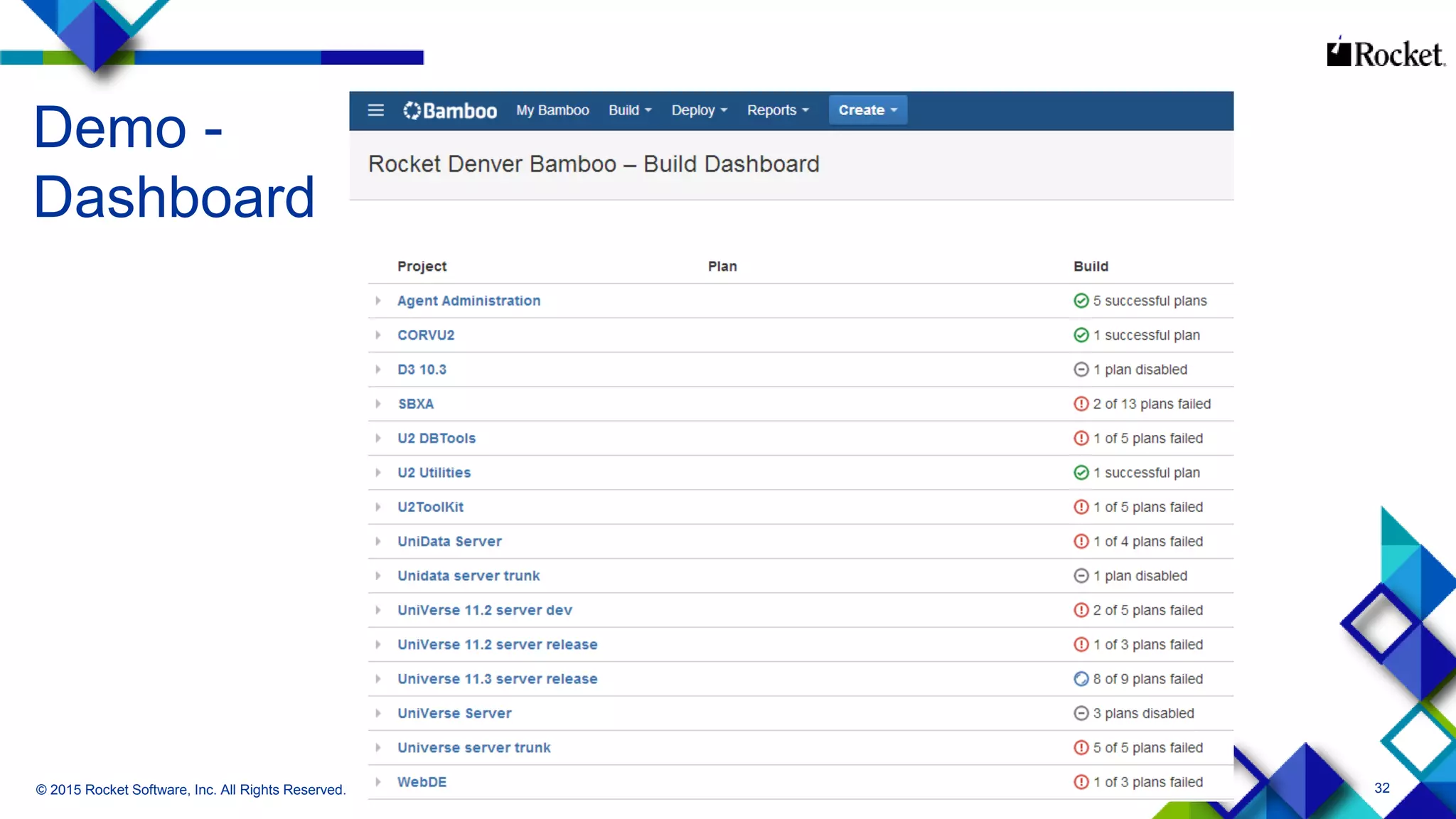Expand the UniVerse Server project row

pyautogui.click(x=378, y=713)
